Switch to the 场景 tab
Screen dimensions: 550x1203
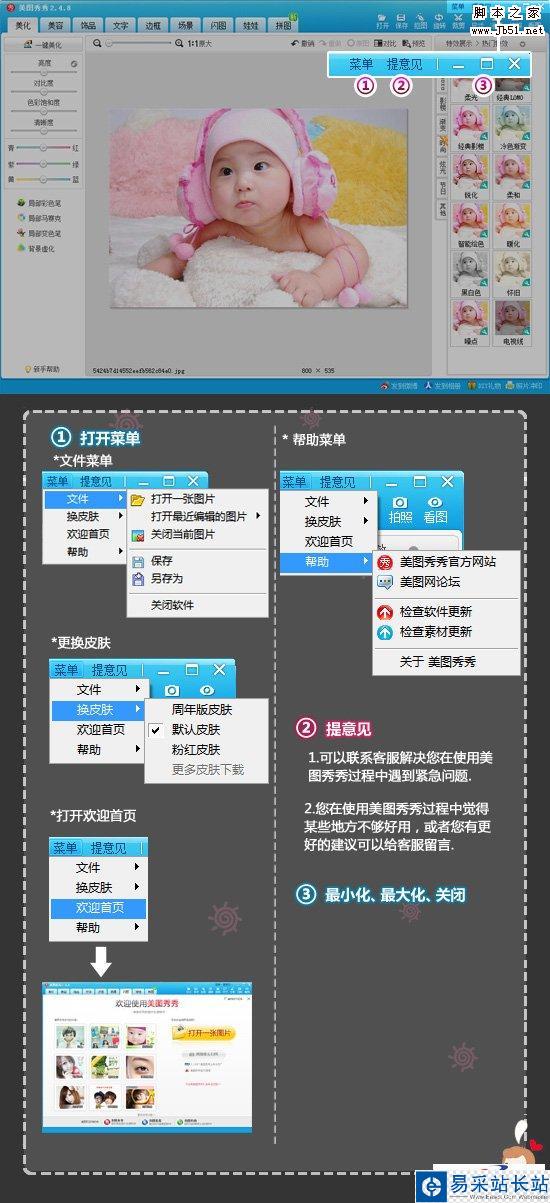[x=186, y=24]
